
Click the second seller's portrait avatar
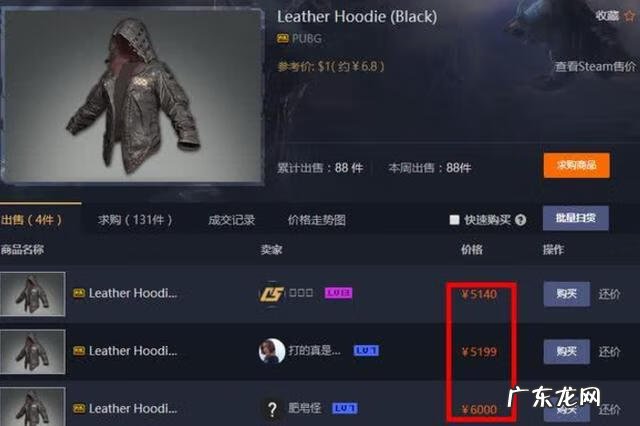point(272,351)
